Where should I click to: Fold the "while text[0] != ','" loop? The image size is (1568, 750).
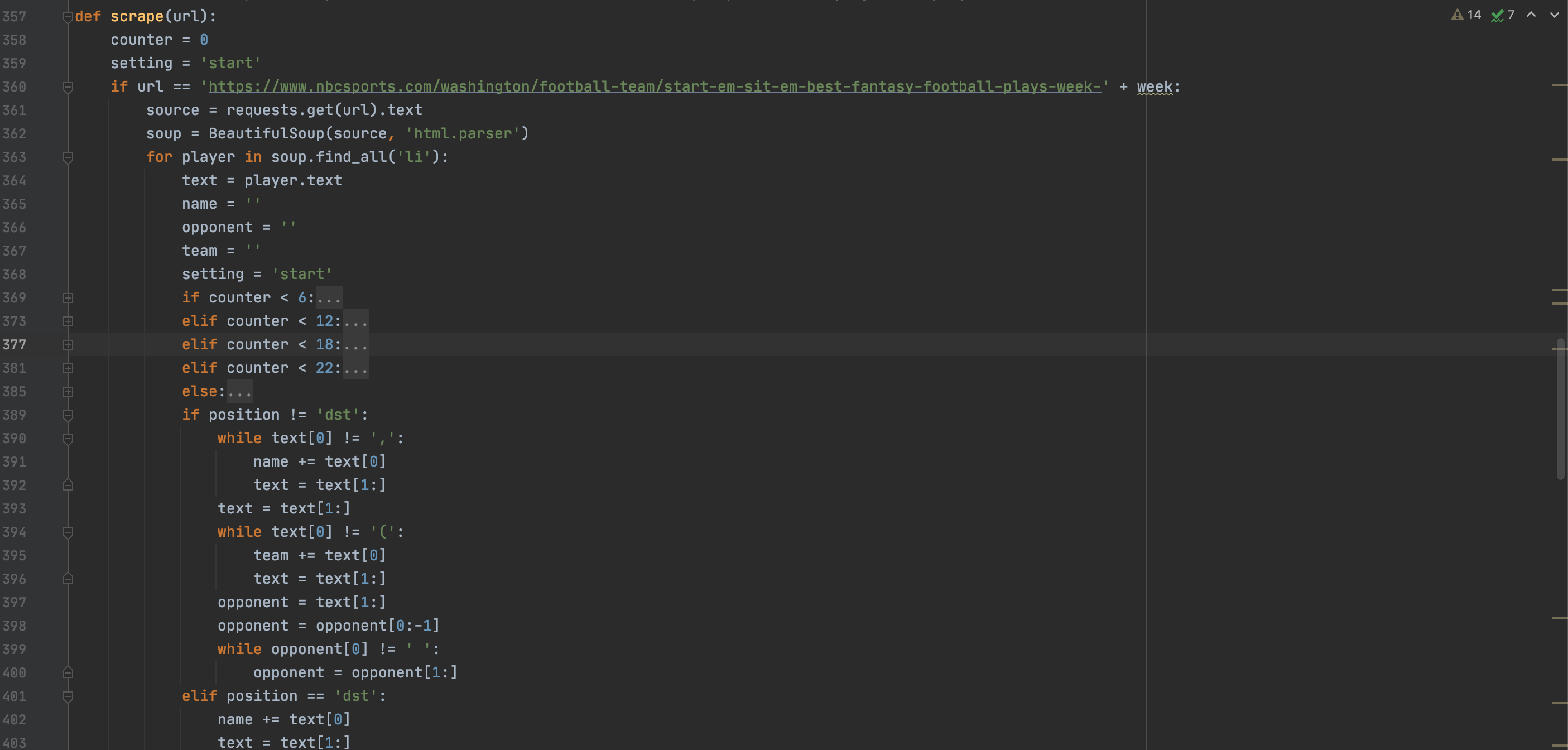click(x=68, y=438)
